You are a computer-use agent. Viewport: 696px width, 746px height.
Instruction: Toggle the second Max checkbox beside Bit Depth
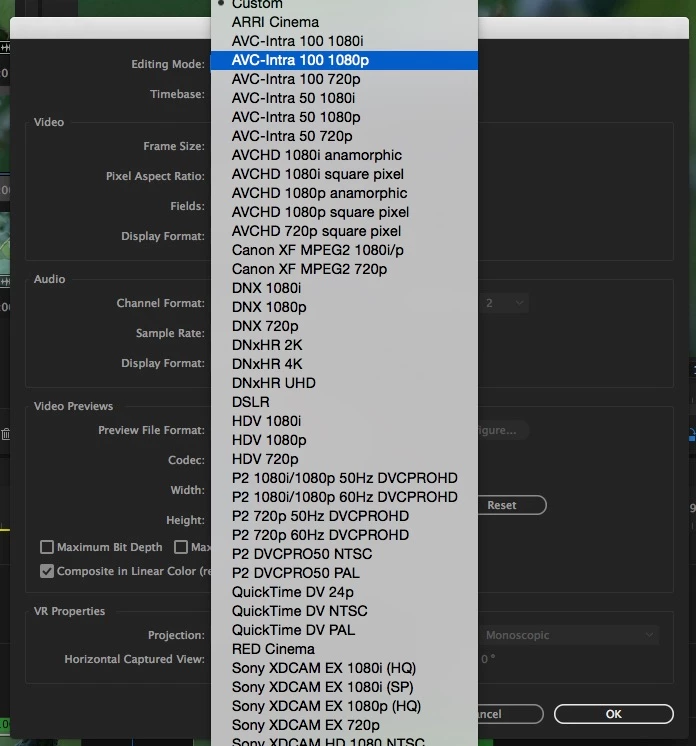(181, 547)
